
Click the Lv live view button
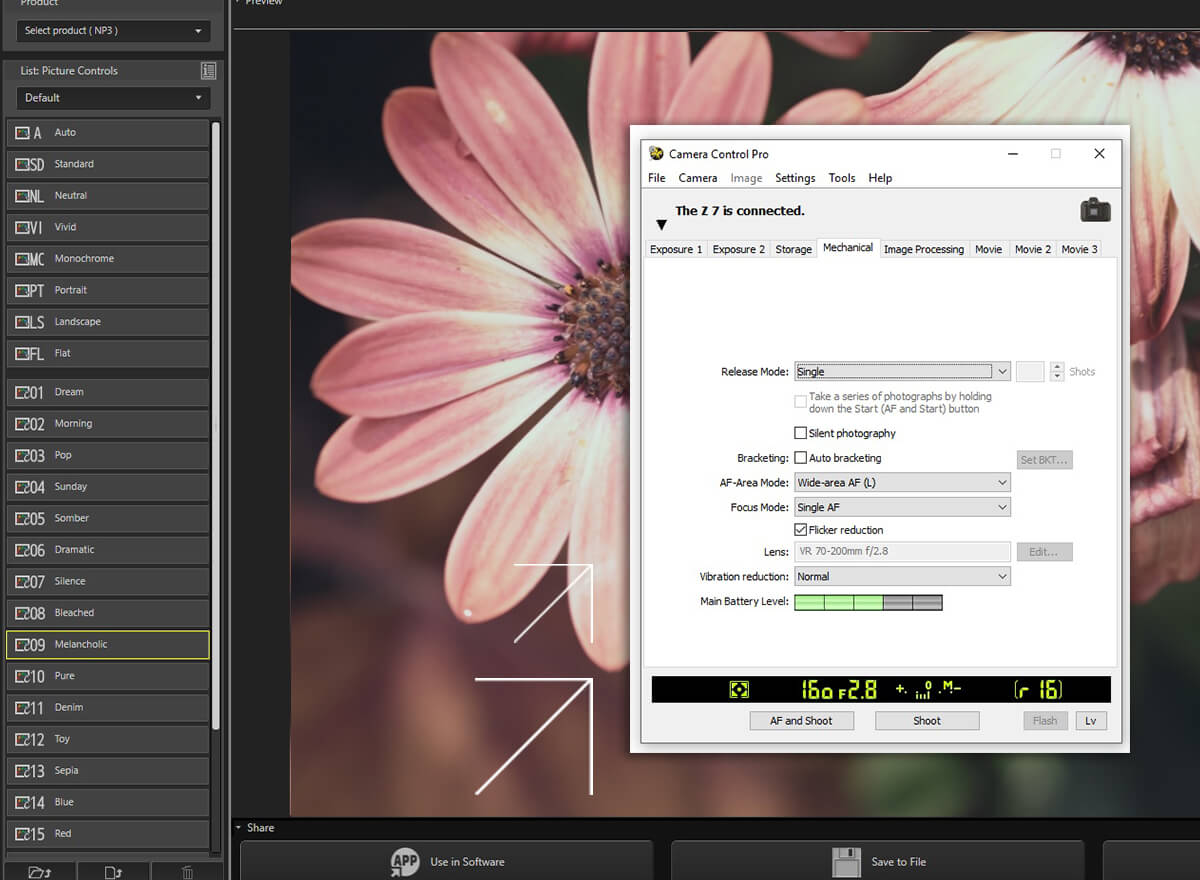[1091, 720]
